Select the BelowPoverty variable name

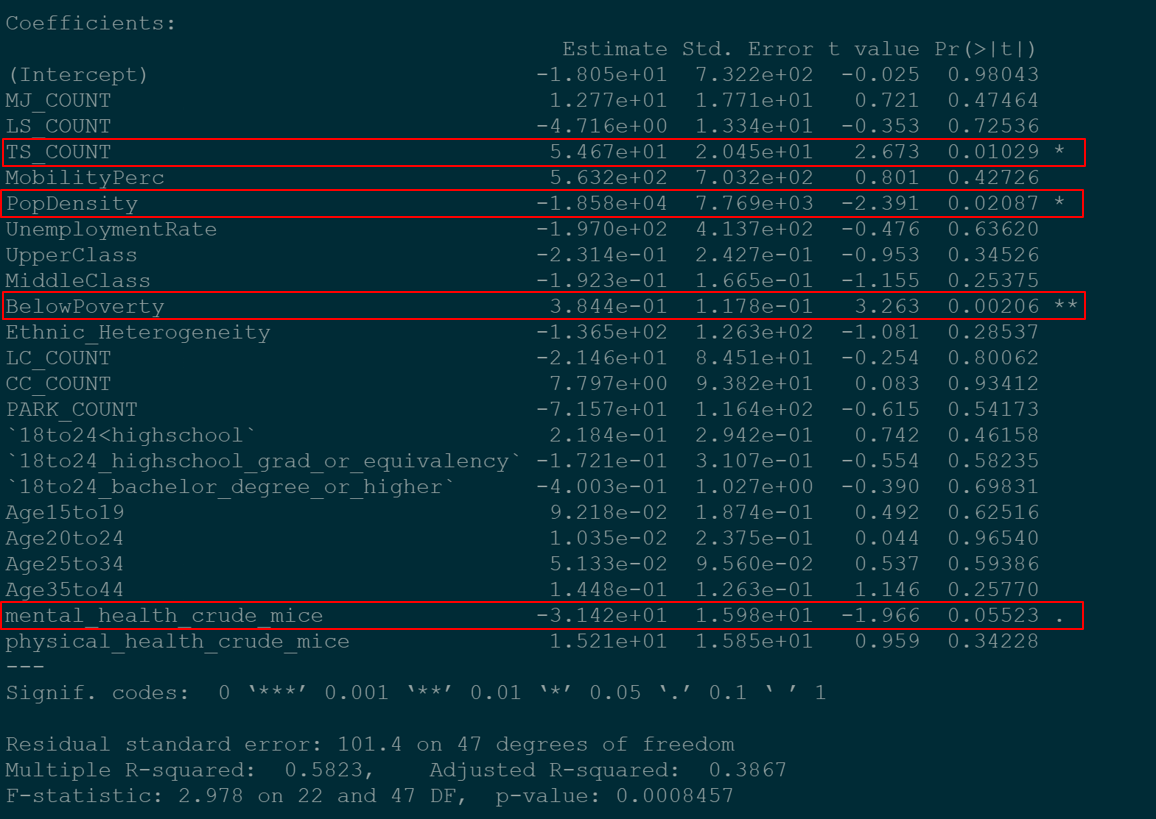(x=84, y=307)
